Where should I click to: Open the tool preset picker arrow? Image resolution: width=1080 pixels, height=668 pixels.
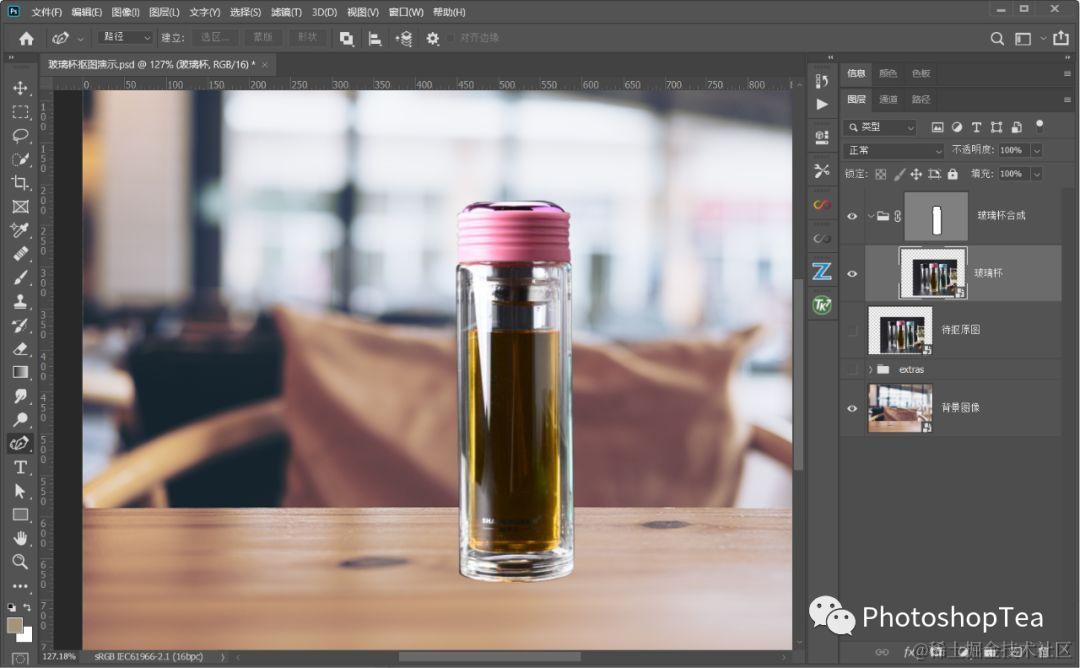click(81, 39)
